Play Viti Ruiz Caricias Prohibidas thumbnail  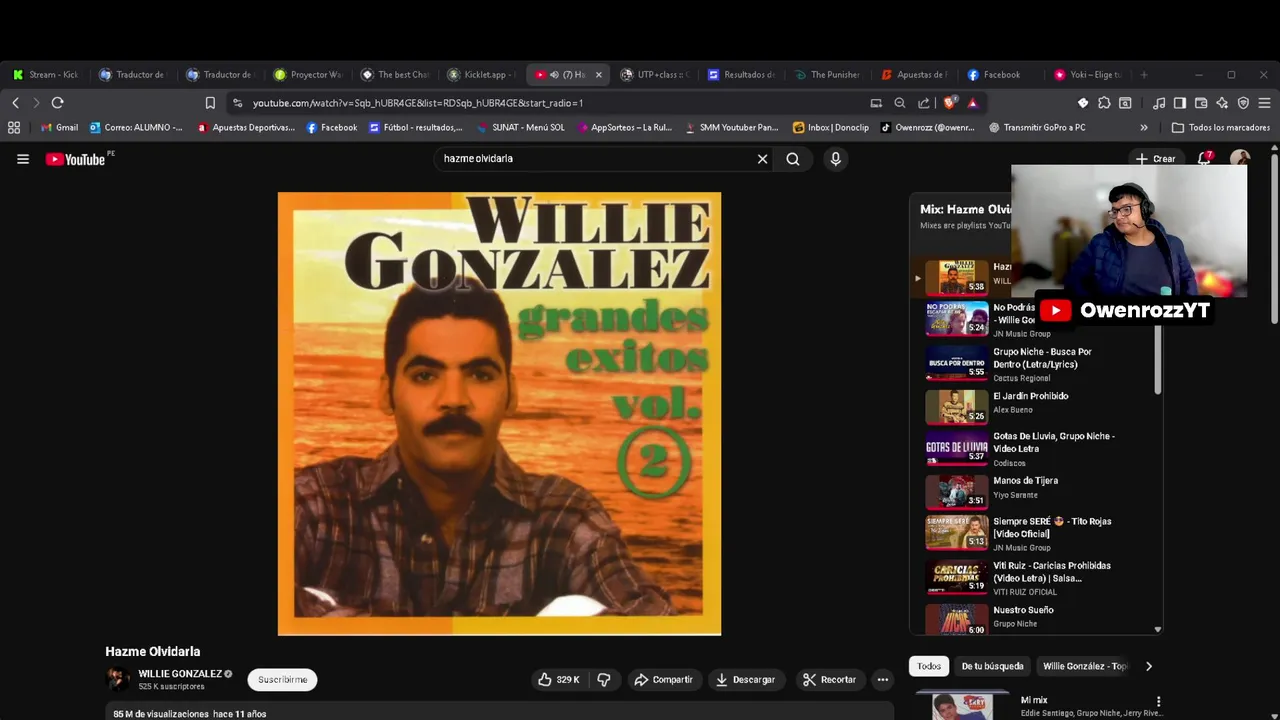[x=956, y=577]
